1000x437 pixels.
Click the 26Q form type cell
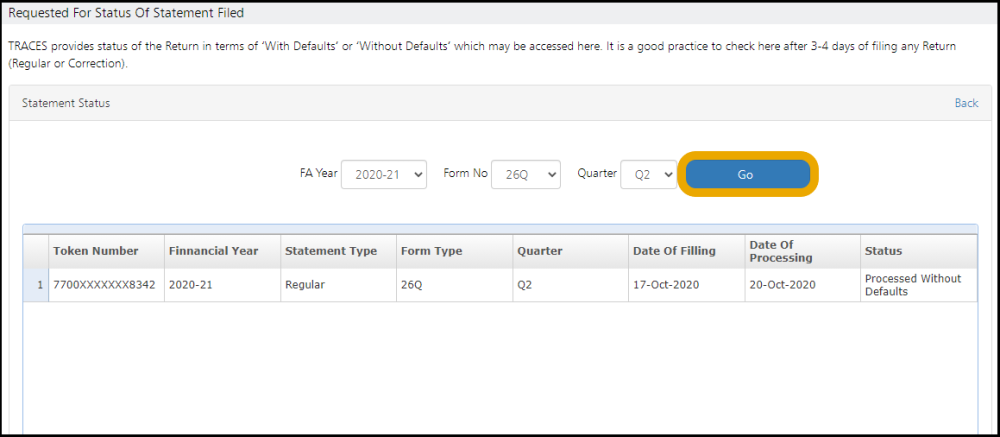tap(455, 285)
